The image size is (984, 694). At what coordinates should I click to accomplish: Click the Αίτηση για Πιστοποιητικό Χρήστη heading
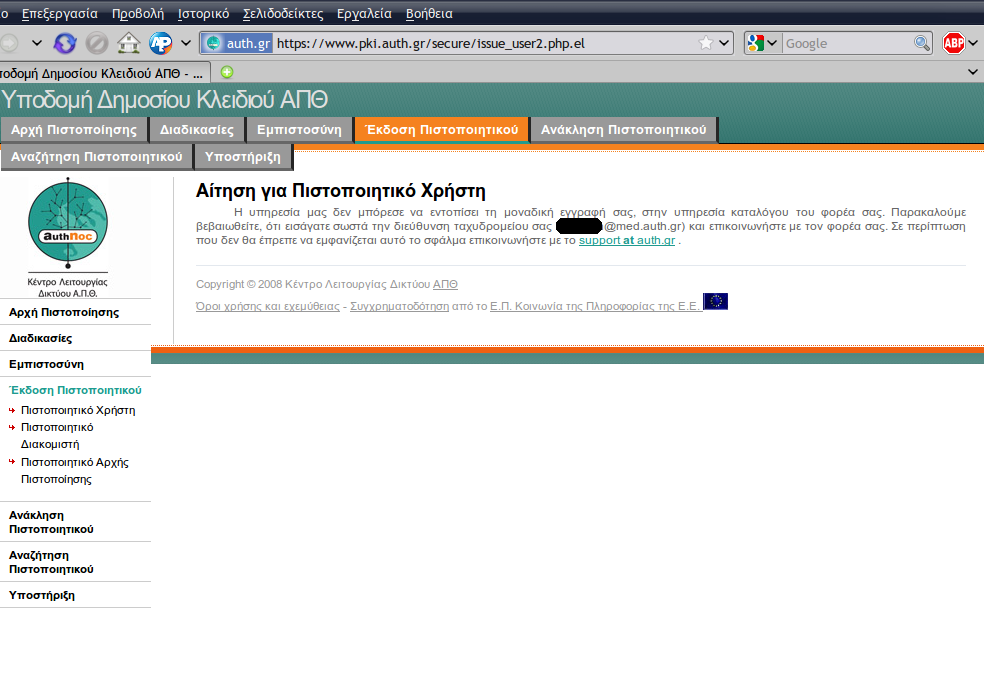click(x=341, y=191)
